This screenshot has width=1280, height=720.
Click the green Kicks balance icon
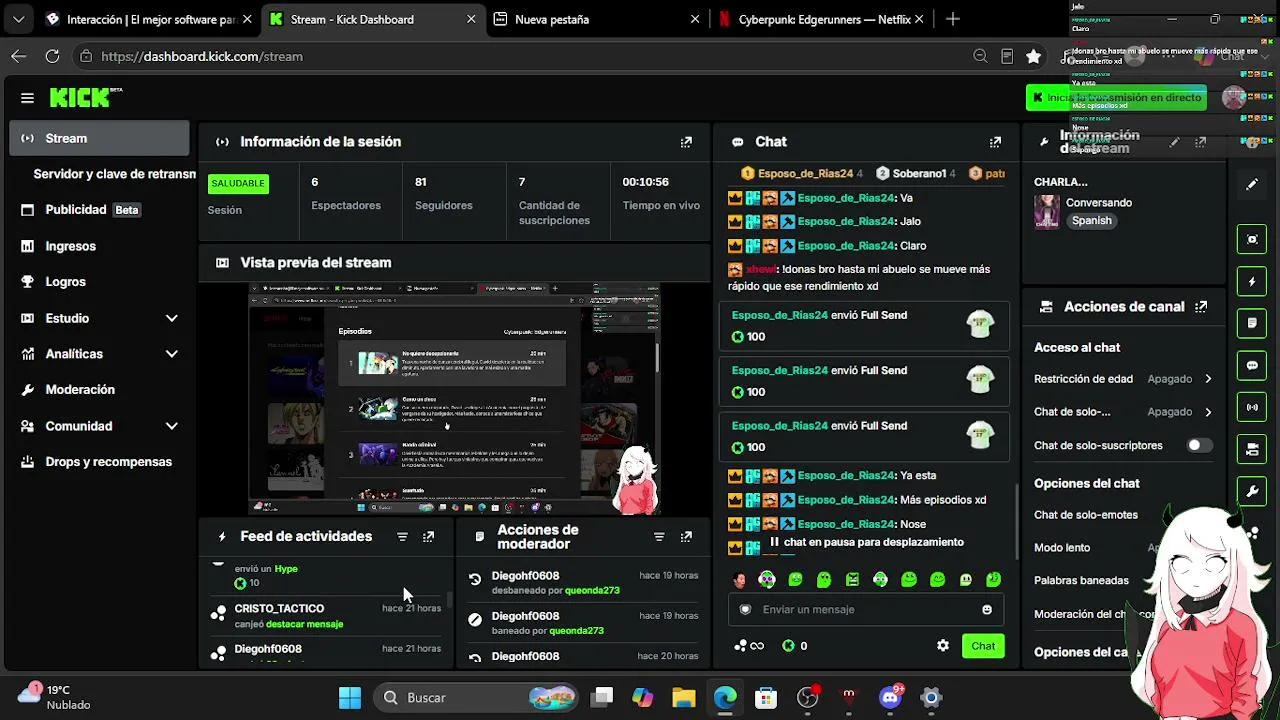tap(788, 646)
